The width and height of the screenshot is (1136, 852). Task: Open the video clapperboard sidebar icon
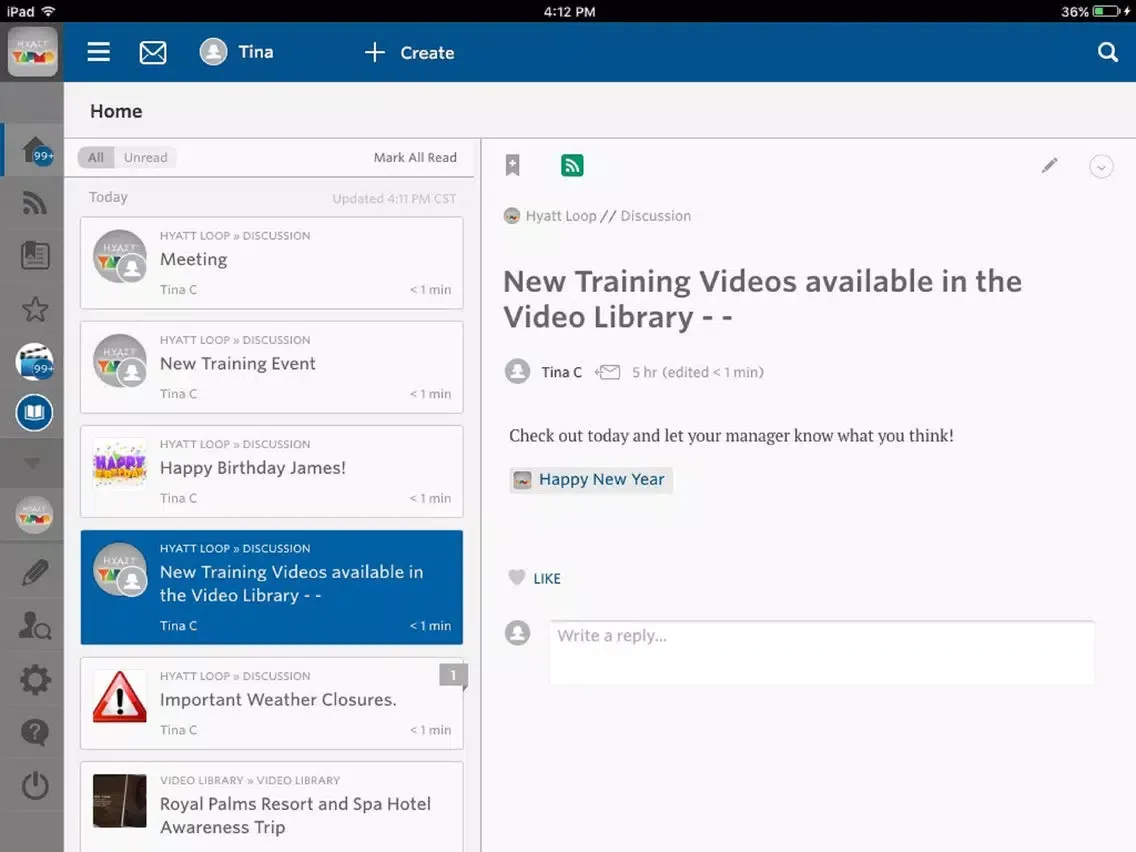coord(35,361)
